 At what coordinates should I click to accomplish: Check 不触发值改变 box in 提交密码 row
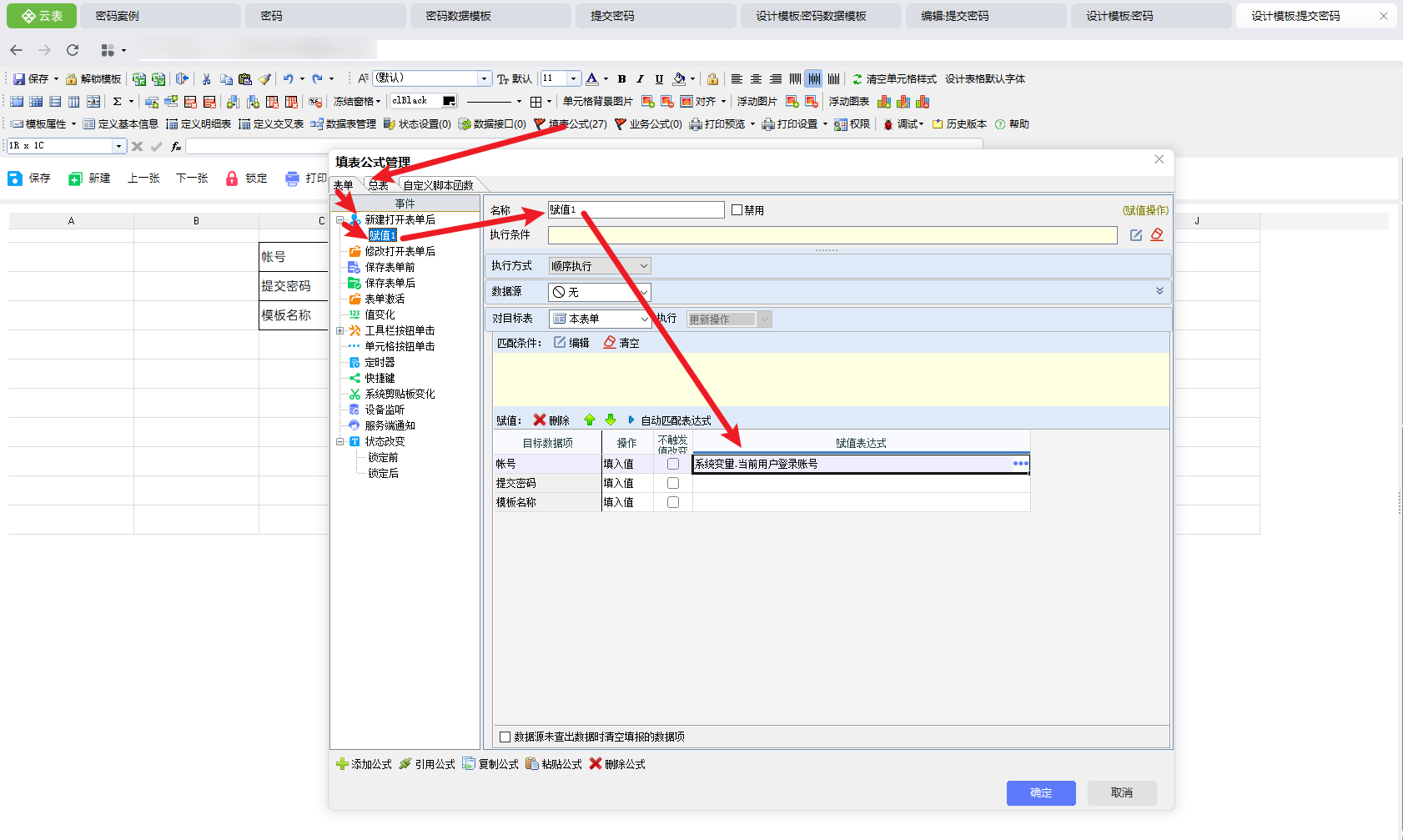673,483
